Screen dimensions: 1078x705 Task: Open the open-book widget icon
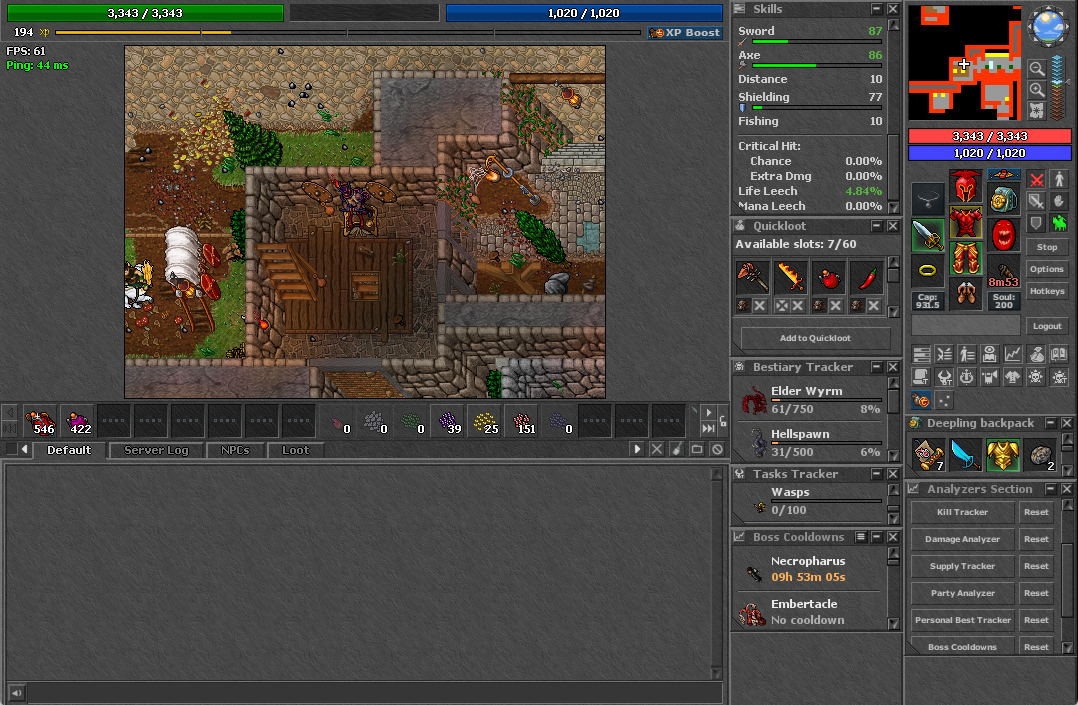[x=1059, y=354]
